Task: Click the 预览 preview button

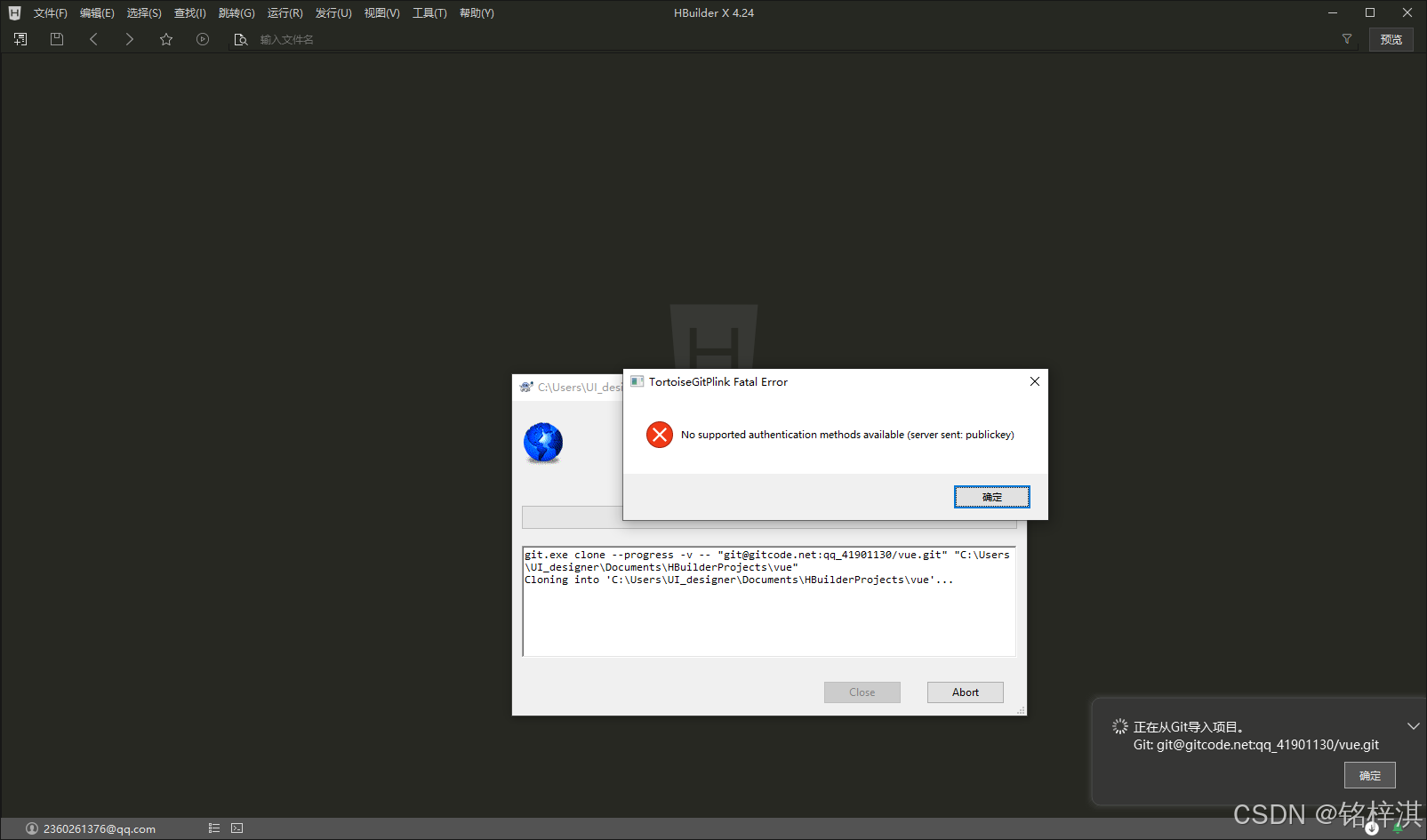Action: point(1391,39)
